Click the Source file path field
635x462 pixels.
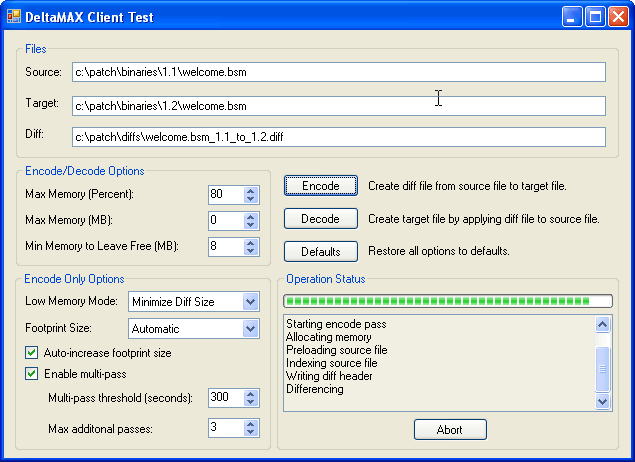(339, 72)
